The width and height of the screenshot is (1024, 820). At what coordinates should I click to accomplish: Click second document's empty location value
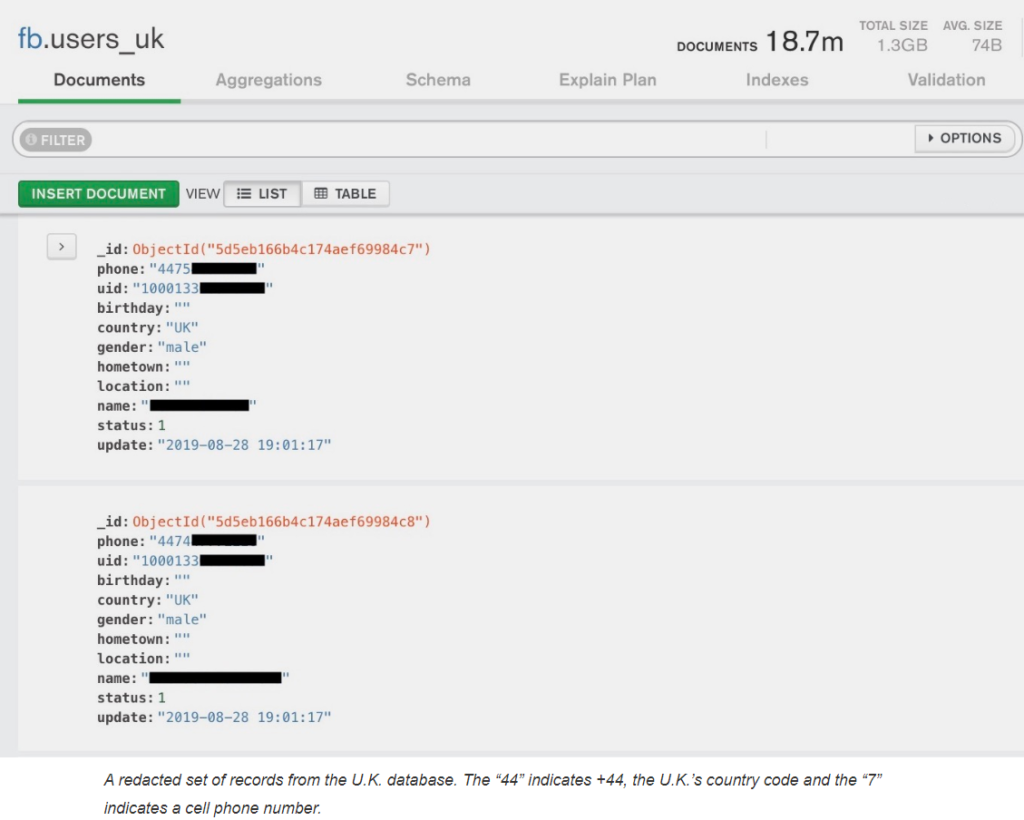coord(182,659)
